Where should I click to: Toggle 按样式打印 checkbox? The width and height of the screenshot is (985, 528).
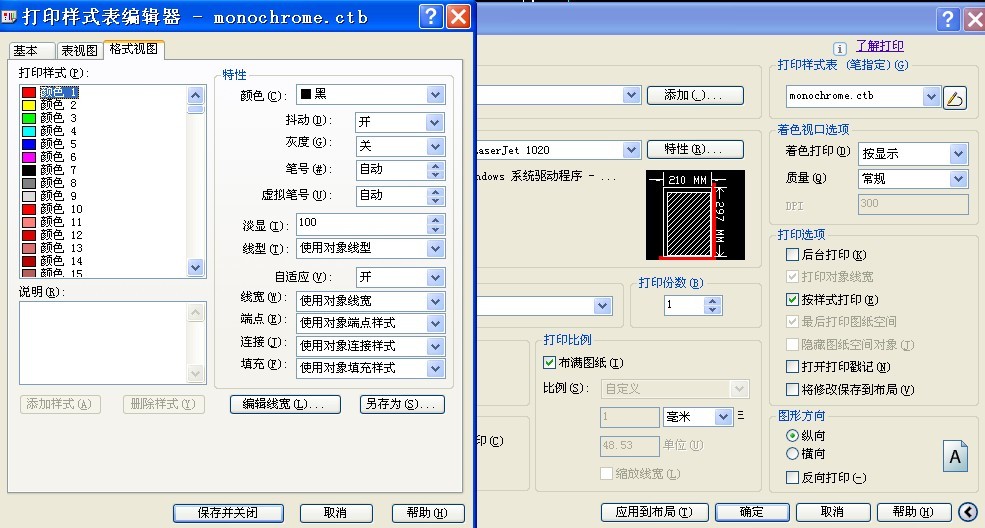[792, 299]
